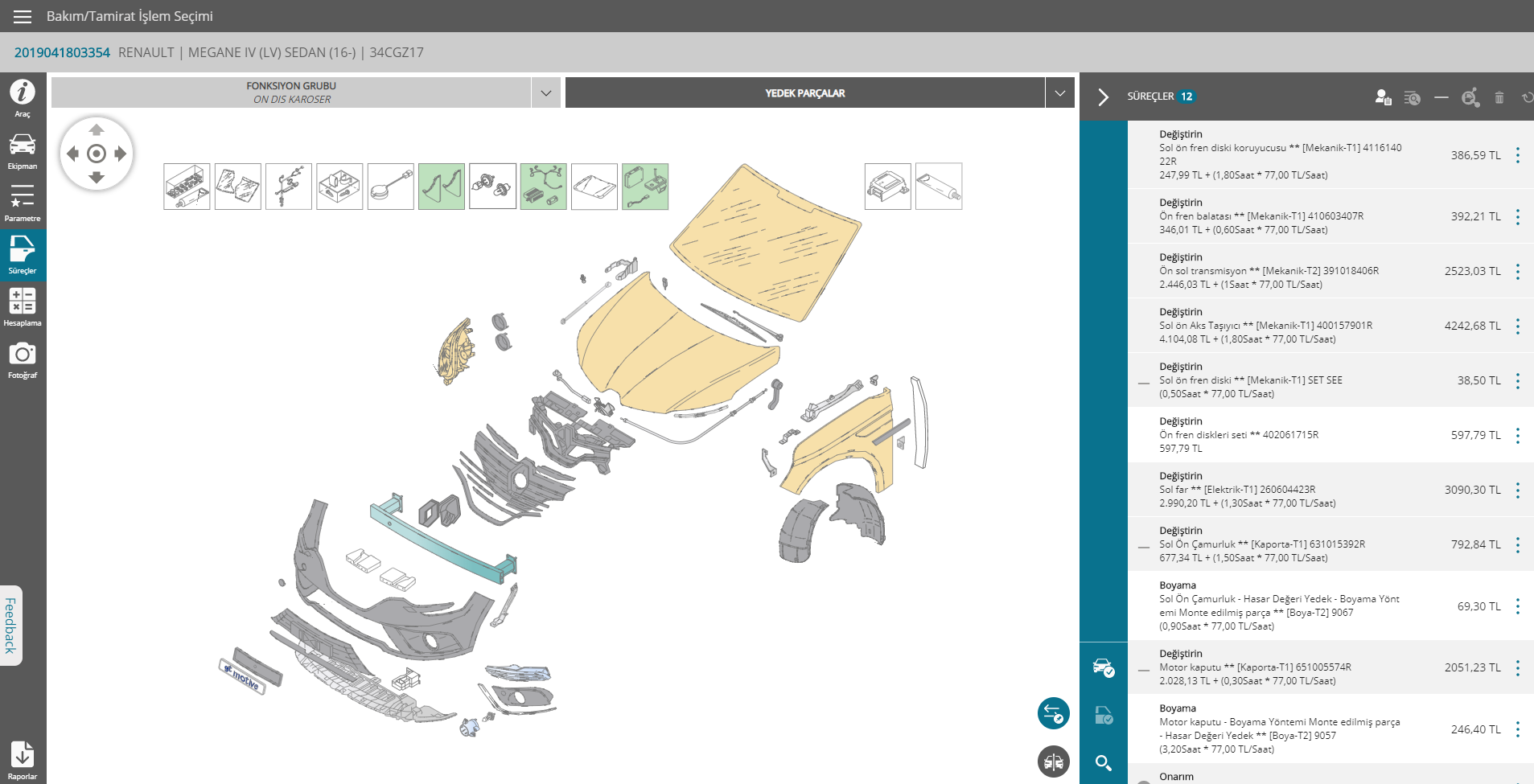Collapse the Süreçler panel with chevron

[1103, 97]
